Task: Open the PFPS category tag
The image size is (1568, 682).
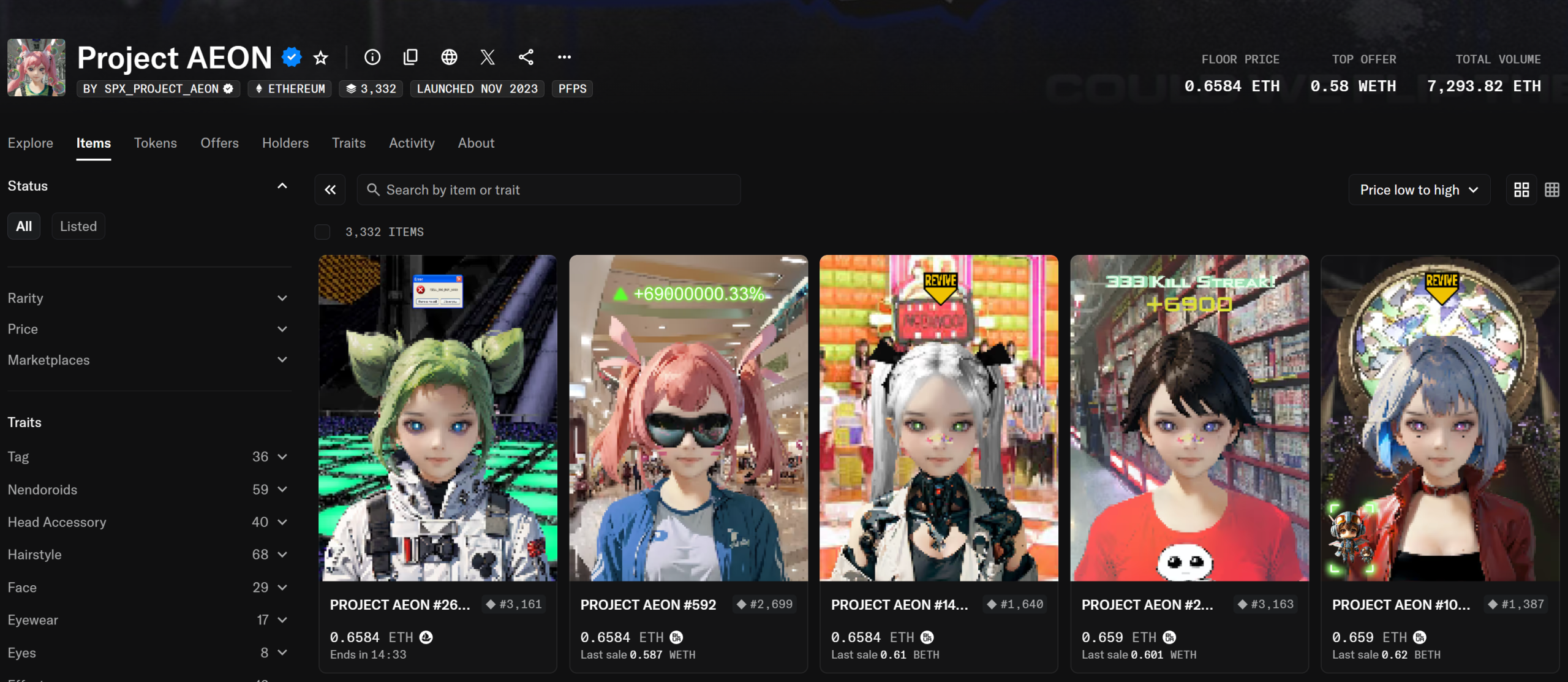Action: pyautogui.click(x=572, y=89)
